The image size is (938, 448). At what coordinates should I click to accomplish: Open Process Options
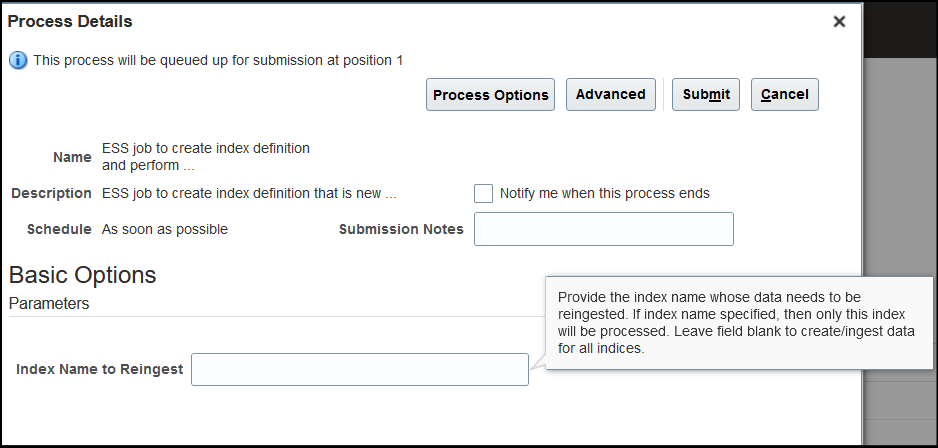tap(490, 95)
